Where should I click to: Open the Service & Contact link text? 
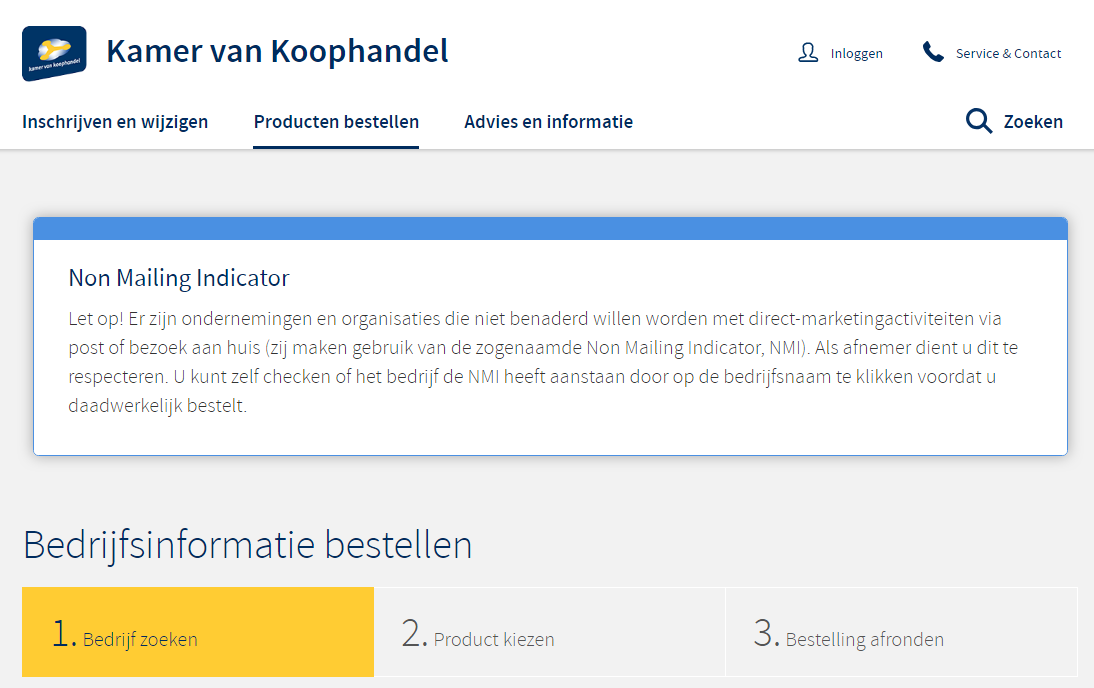(x=1008, y=54)
